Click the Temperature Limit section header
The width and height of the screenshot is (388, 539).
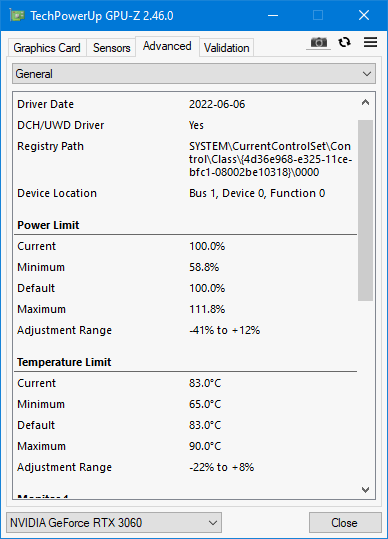point(64,362)
